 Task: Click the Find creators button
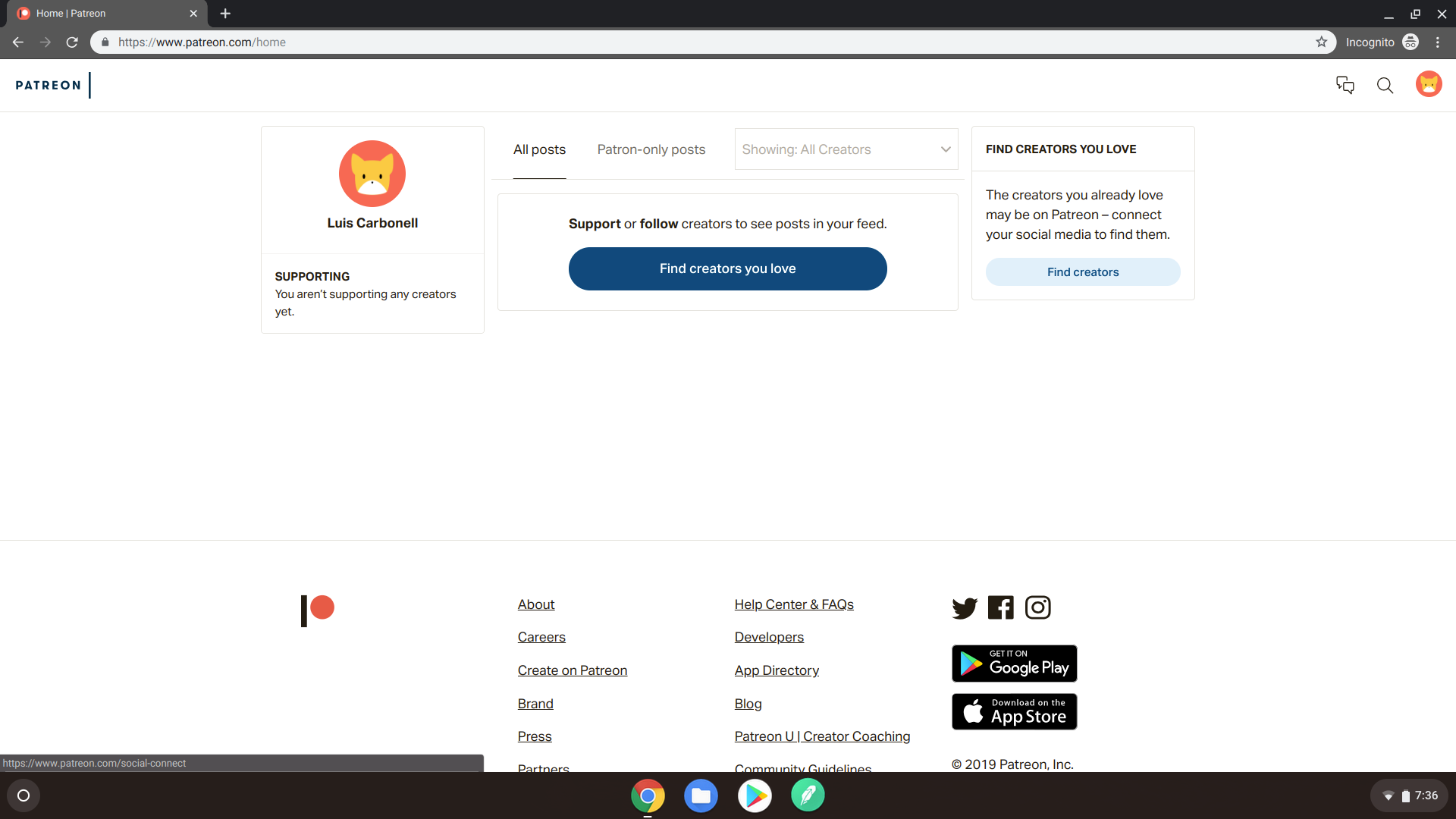(x=1082, y=272)
